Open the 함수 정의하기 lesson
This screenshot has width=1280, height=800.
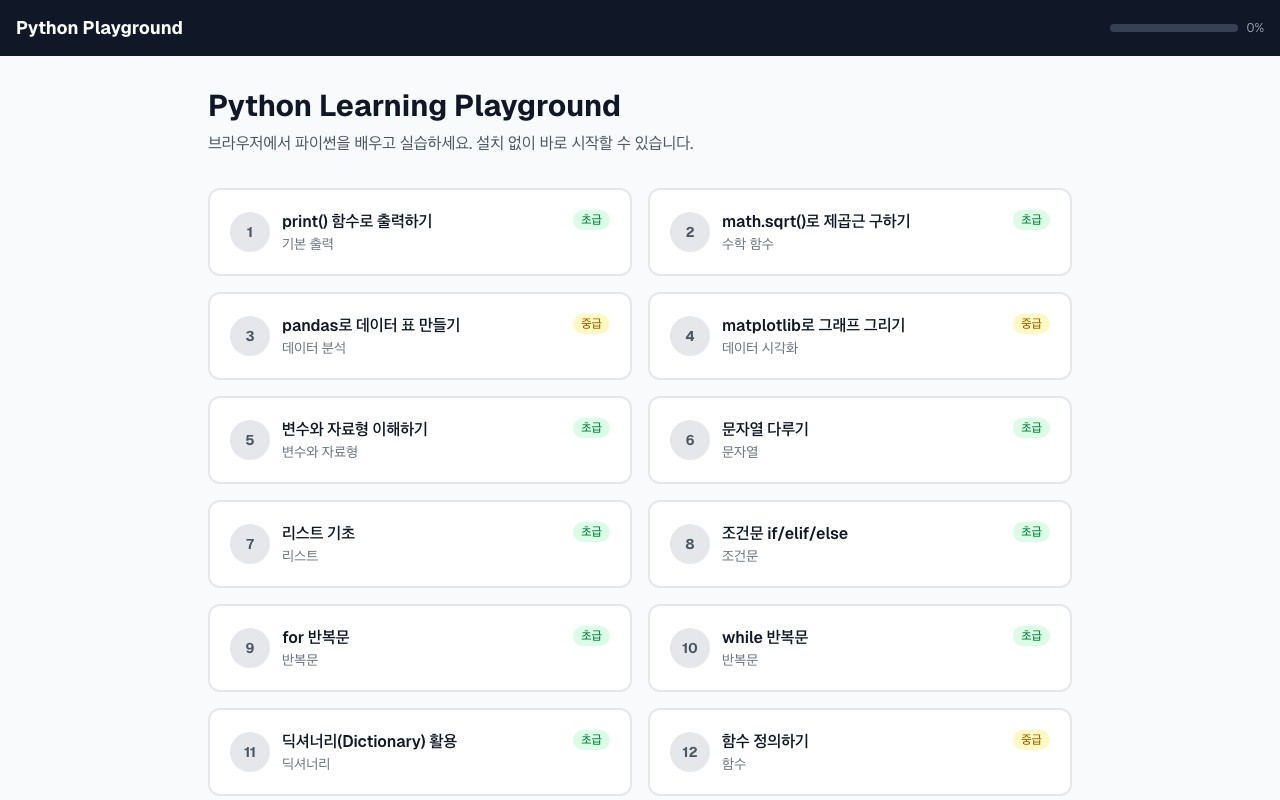click(x=860, y=752)
